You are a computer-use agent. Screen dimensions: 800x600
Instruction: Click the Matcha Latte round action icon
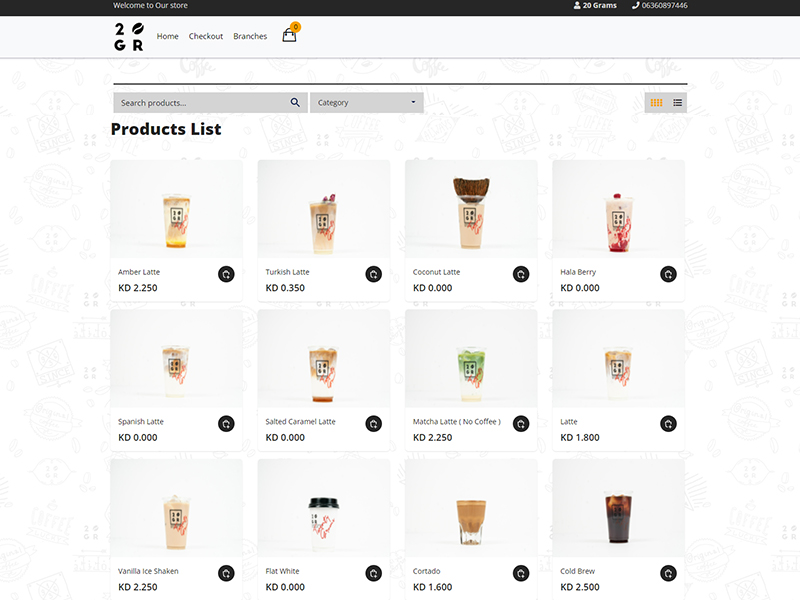coord(521,423)
